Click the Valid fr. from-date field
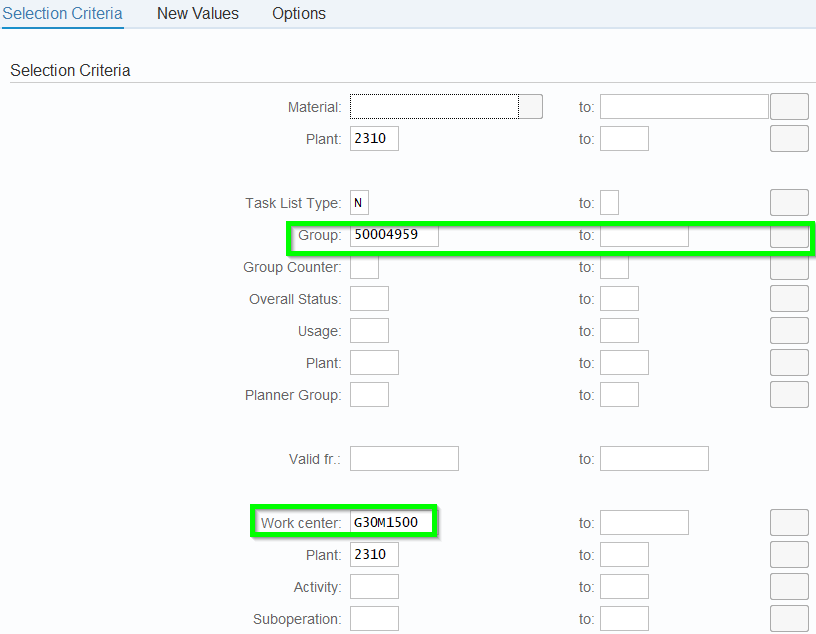Image resolution: width=816 pixels, height=634 pixels. (x=404, y=459)
